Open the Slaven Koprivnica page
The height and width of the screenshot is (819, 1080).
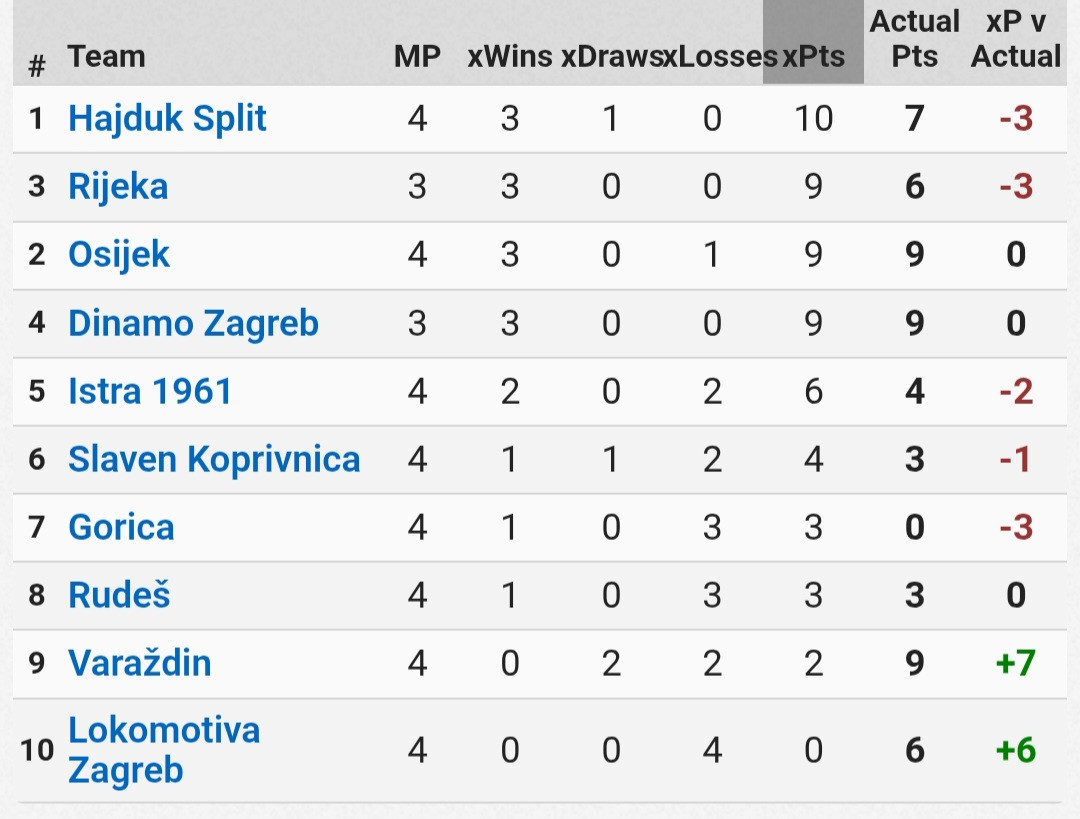[x=214, y=459]
